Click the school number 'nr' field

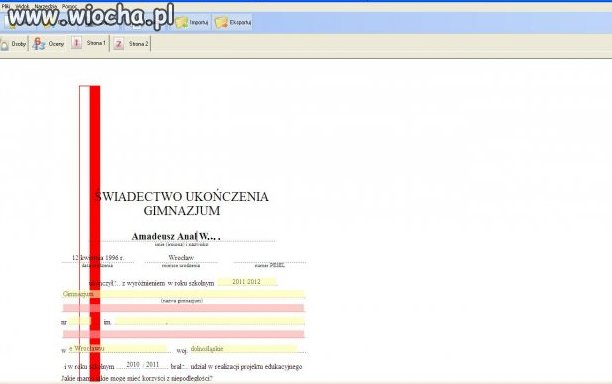(80, 321)
